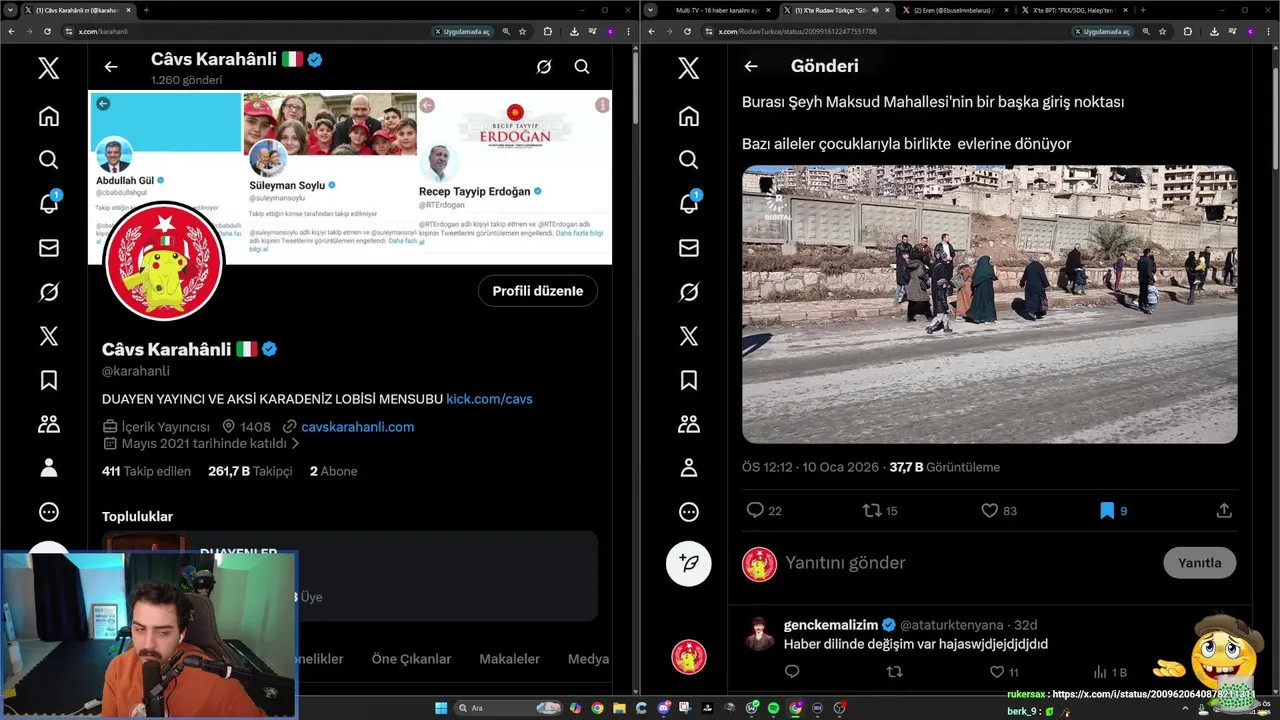Click 261,7 B Takipçi followers count

click(x=250, y=471)
